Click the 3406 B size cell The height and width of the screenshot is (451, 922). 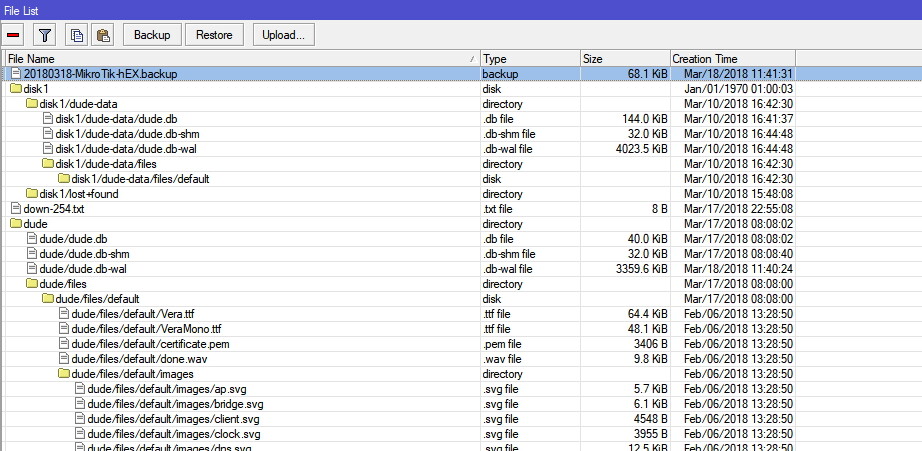click(x=650, y=344)
